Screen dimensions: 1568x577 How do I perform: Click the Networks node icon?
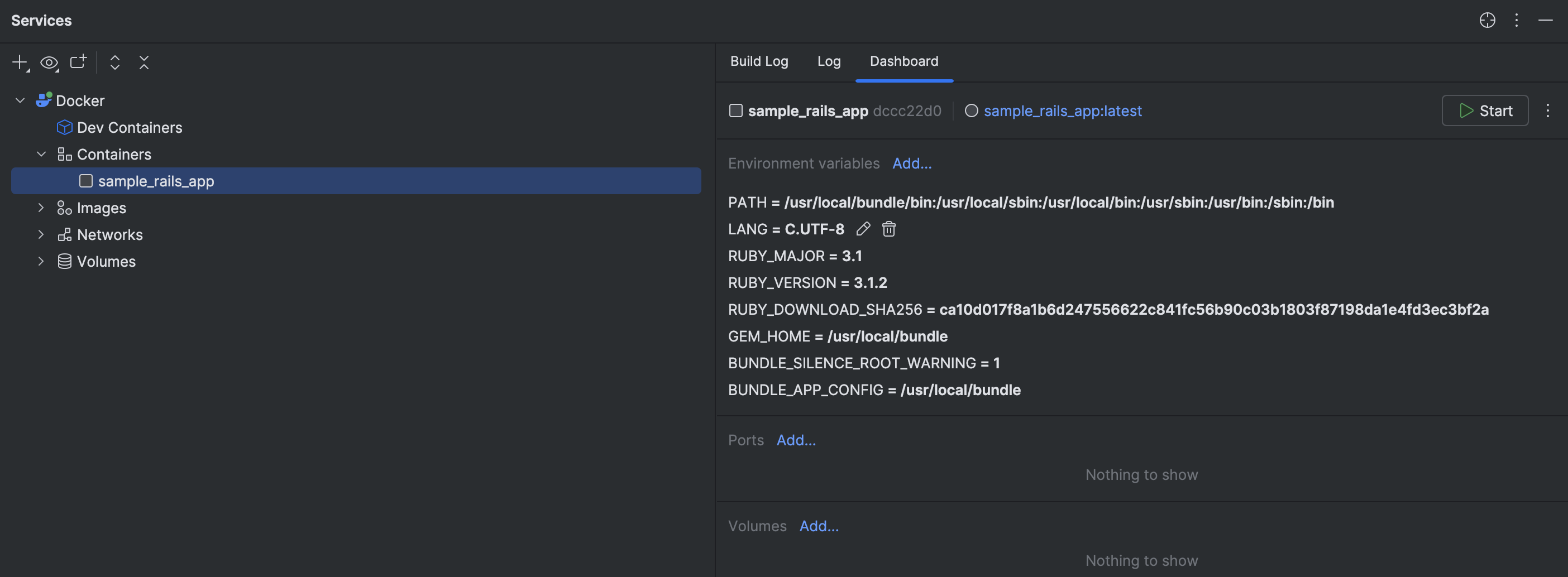tap(65, 234)
